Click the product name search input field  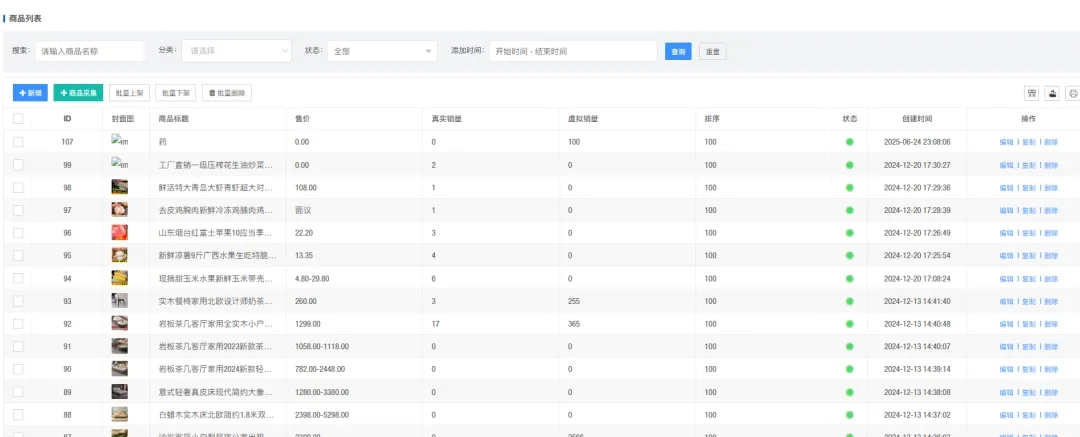tap(90, 51)
